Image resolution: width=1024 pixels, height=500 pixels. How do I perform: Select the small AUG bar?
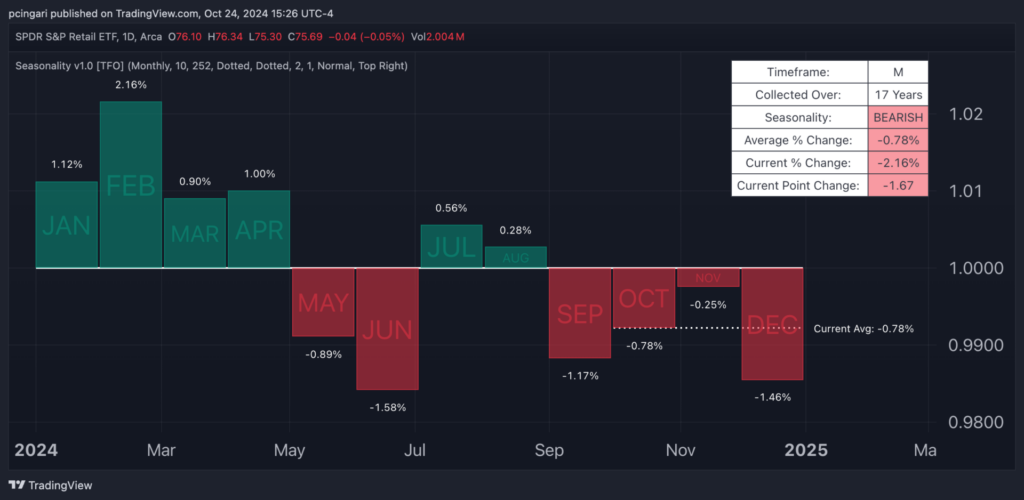point(516,257)
